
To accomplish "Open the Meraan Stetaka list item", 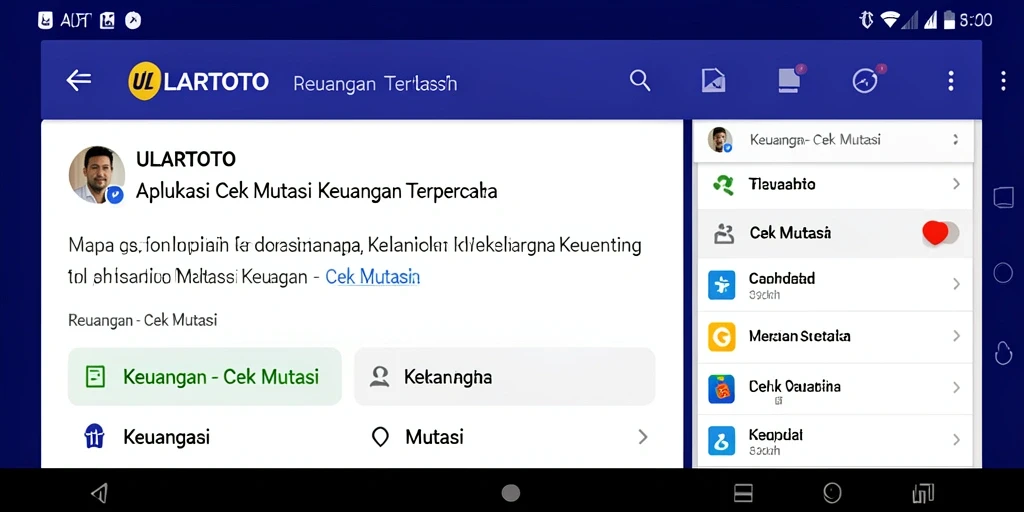I will [x=835, y=337].
